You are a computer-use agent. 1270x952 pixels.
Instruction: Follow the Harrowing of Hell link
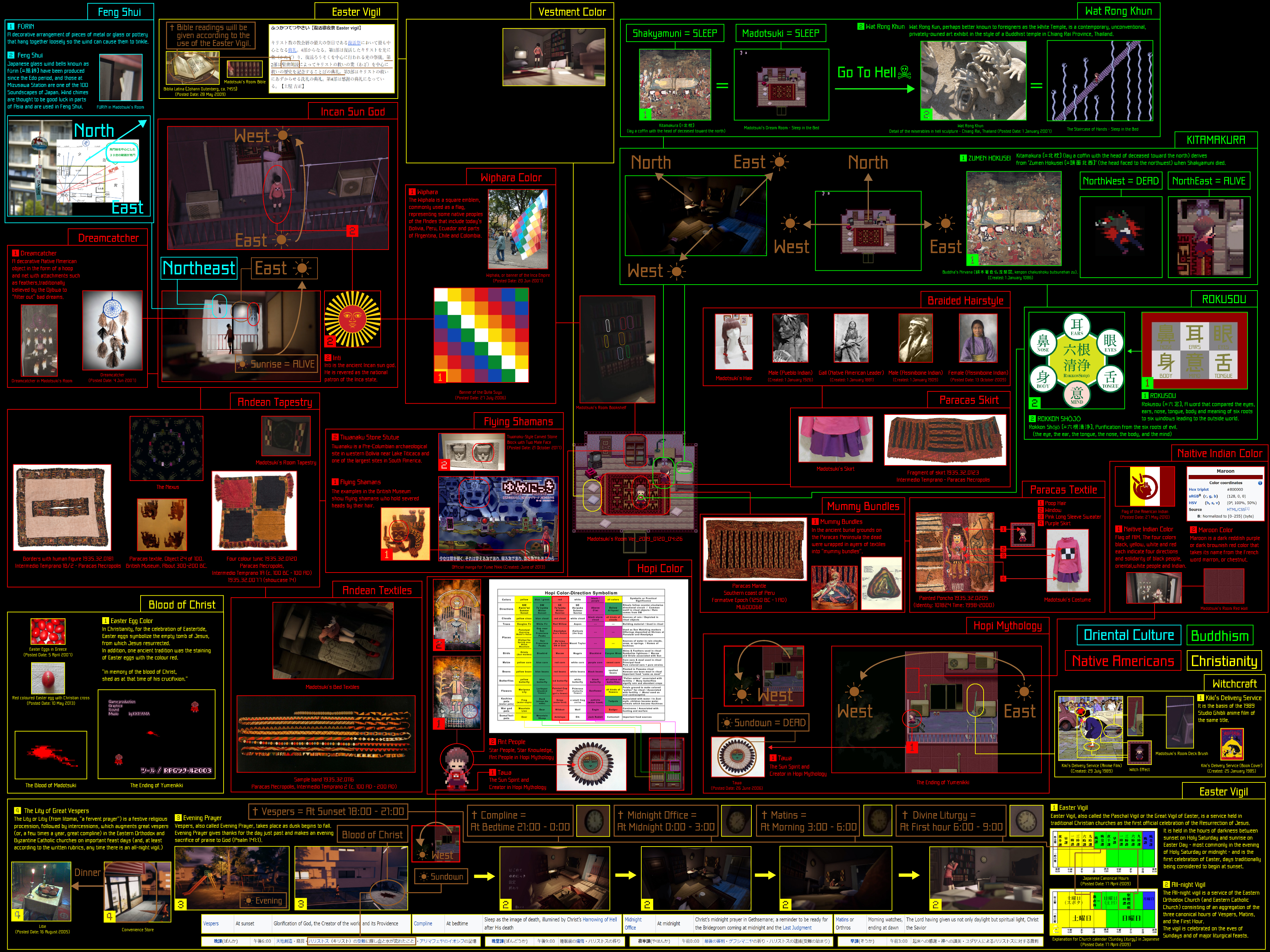[x=599, y=919]
